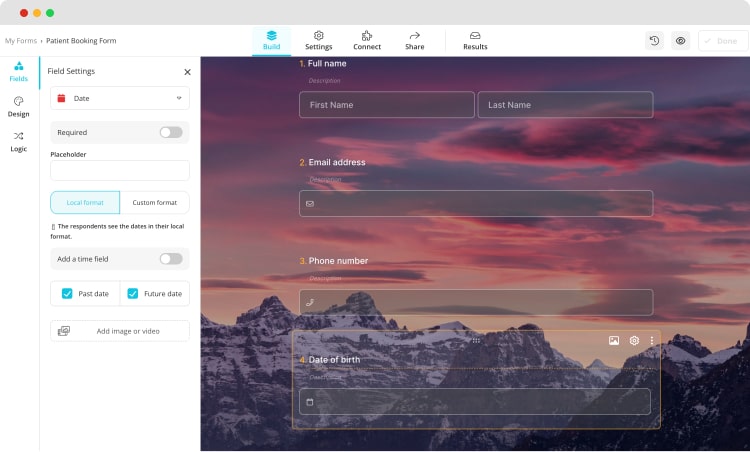Open three-dot menu on Date of birth field

652,341
